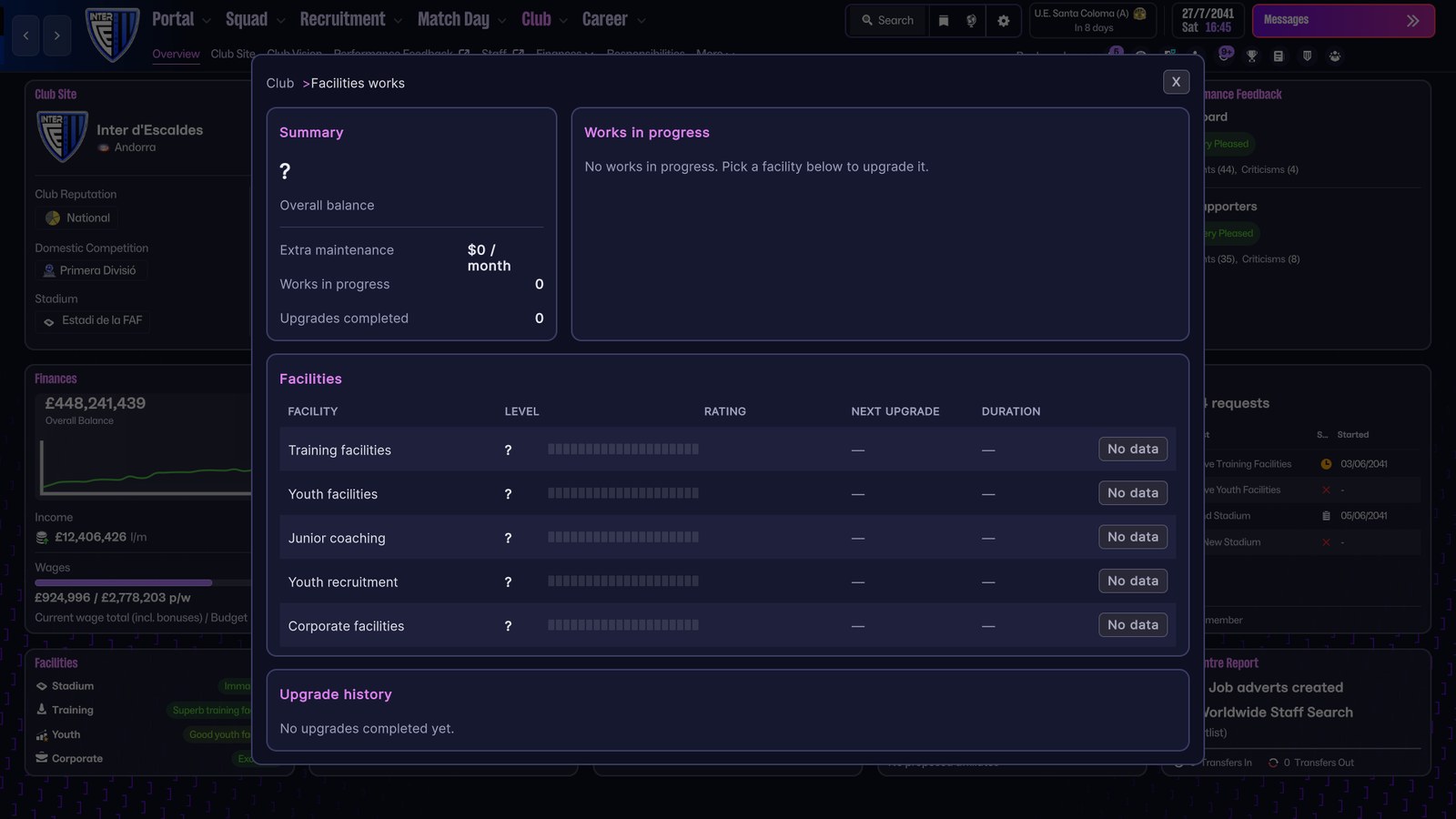Click the Corporate facilities level bar
The width and height of the screenshot is (1456, 819).
[x=623, y=624]
